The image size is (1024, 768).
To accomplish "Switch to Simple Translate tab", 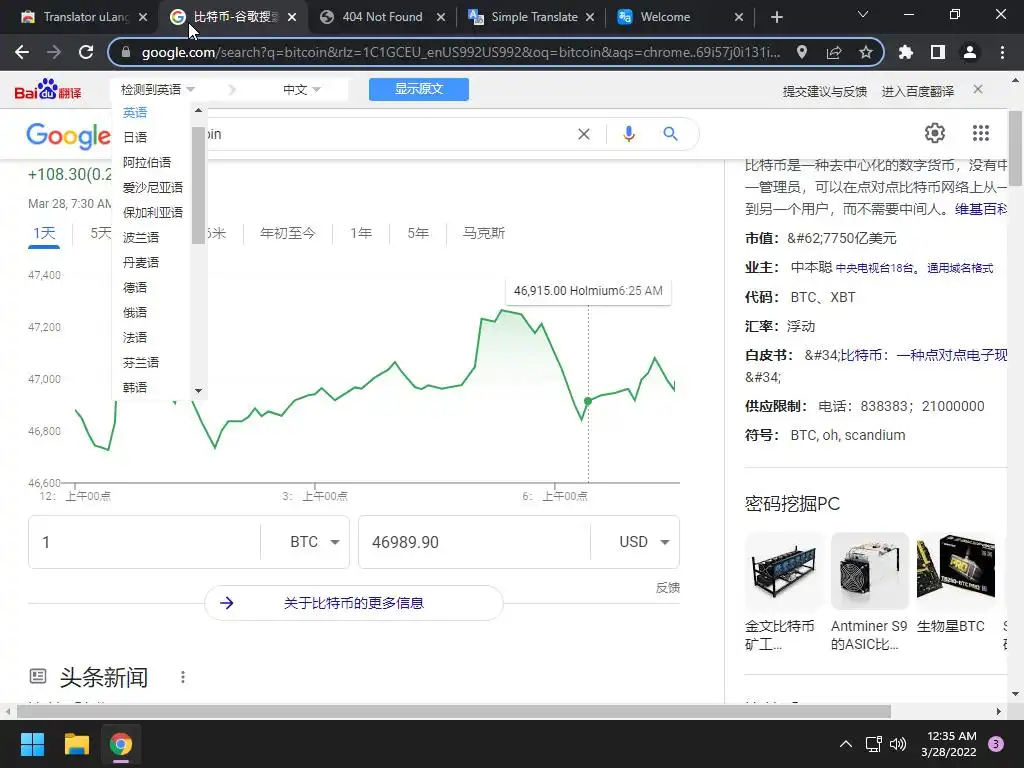I will coord(532,17).
